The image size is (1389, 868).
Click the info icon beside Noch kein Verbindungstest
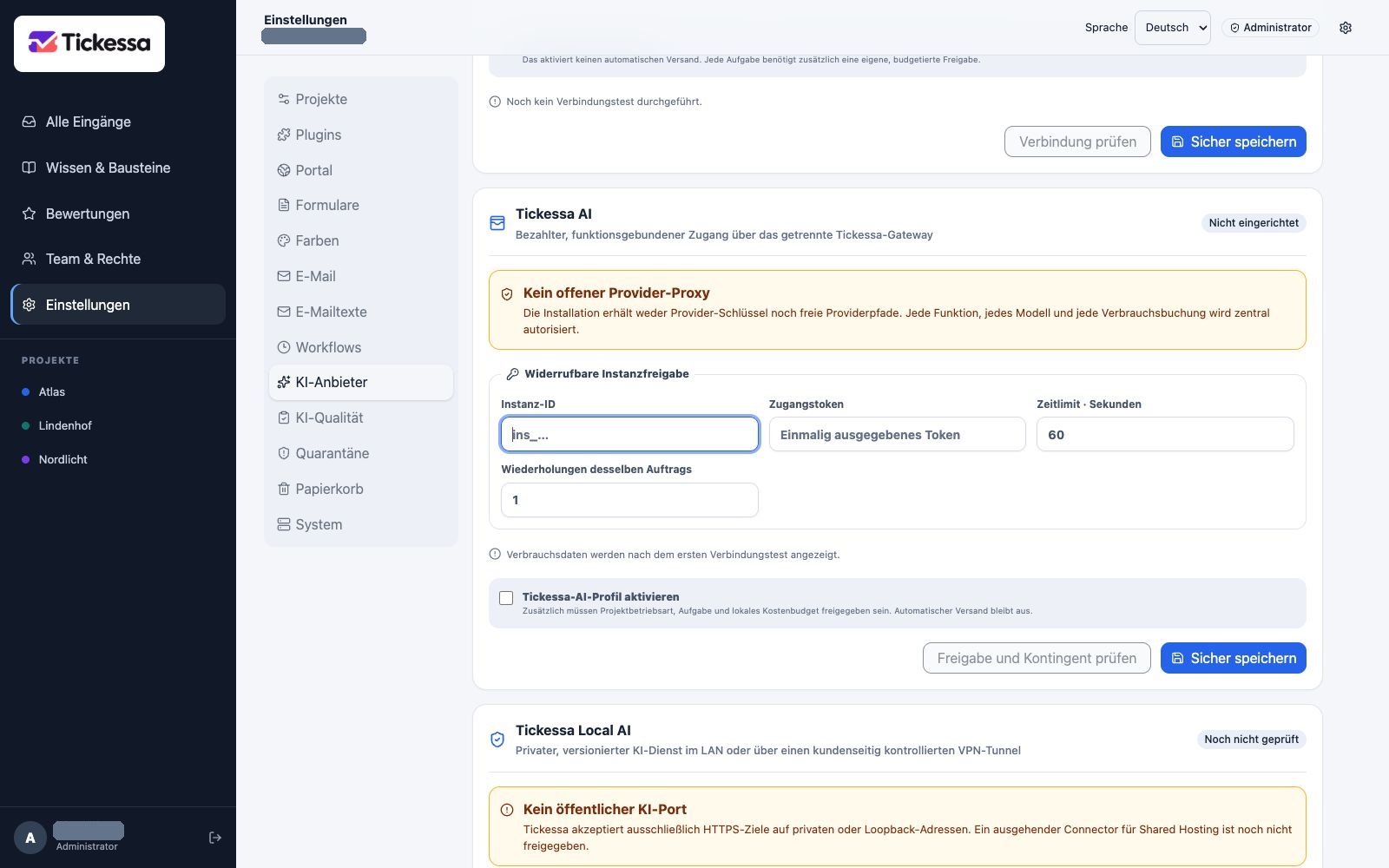coord(495,102)
